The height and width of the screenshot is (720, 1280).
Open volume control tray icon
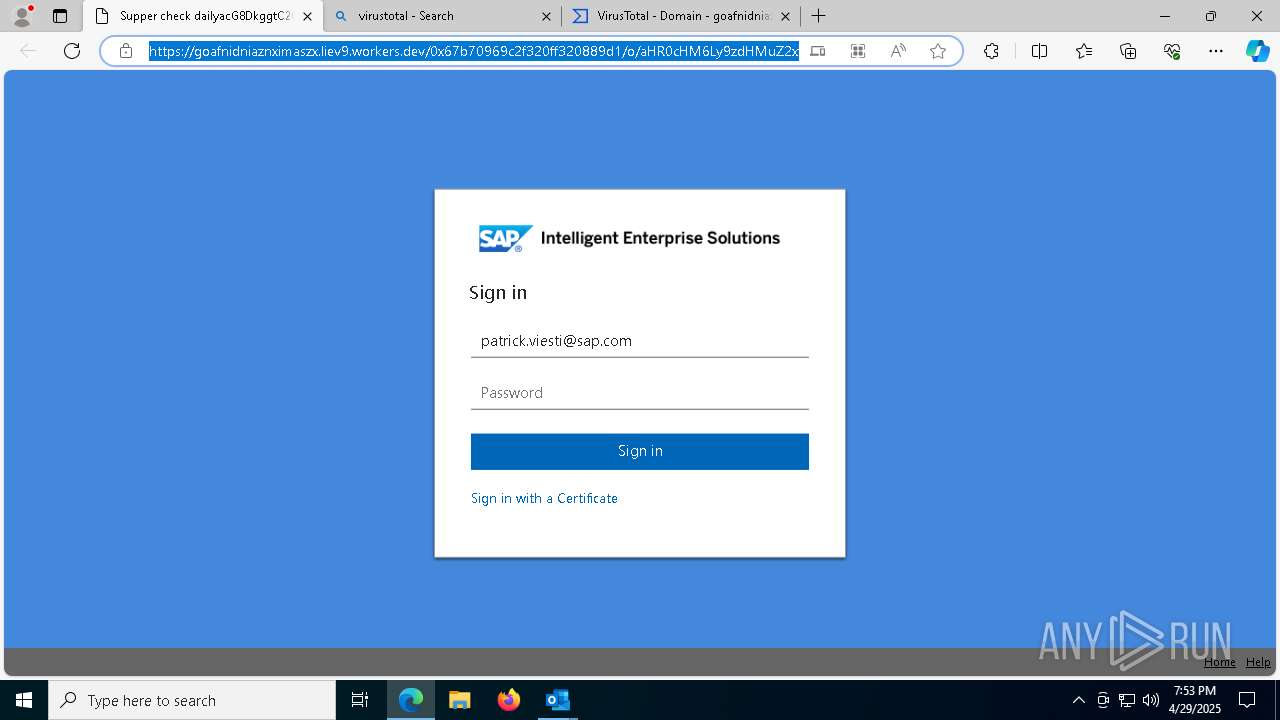(x=1151, y=700)
